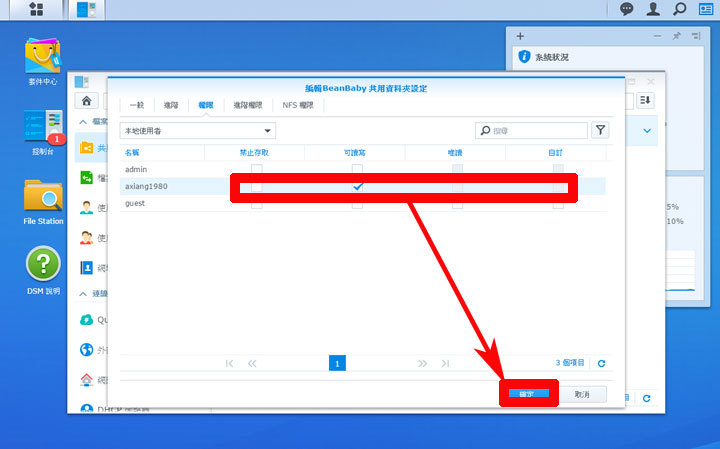Image resolution: width=720 pixels, height=449 pixels.
Task: Refresh the Control Panel list via the bottom-right icon
Action: pos(647,398)
